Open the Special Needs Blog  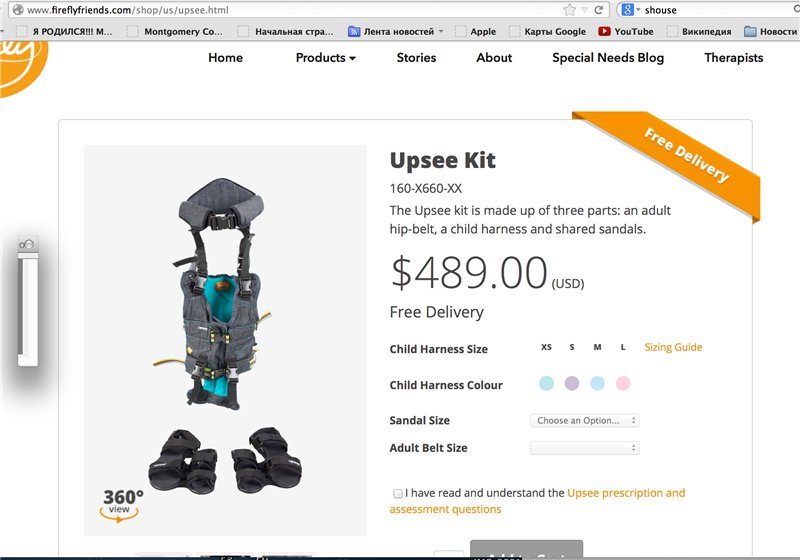tap(608, 58)
